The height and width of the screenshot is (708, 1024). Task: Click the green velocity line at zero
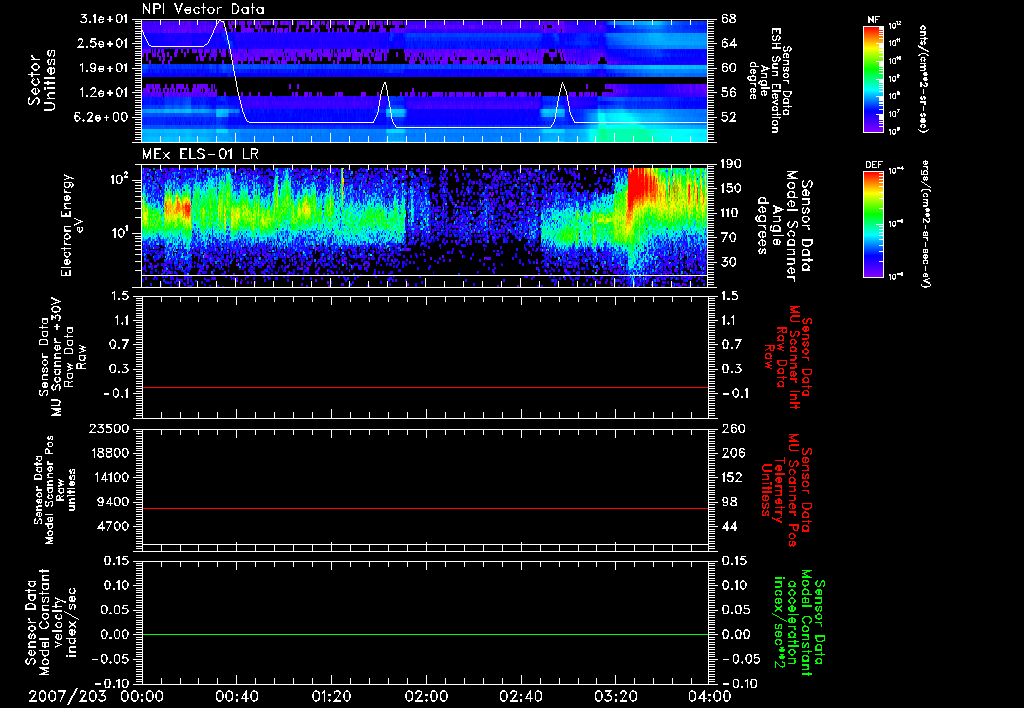[424, 634]
